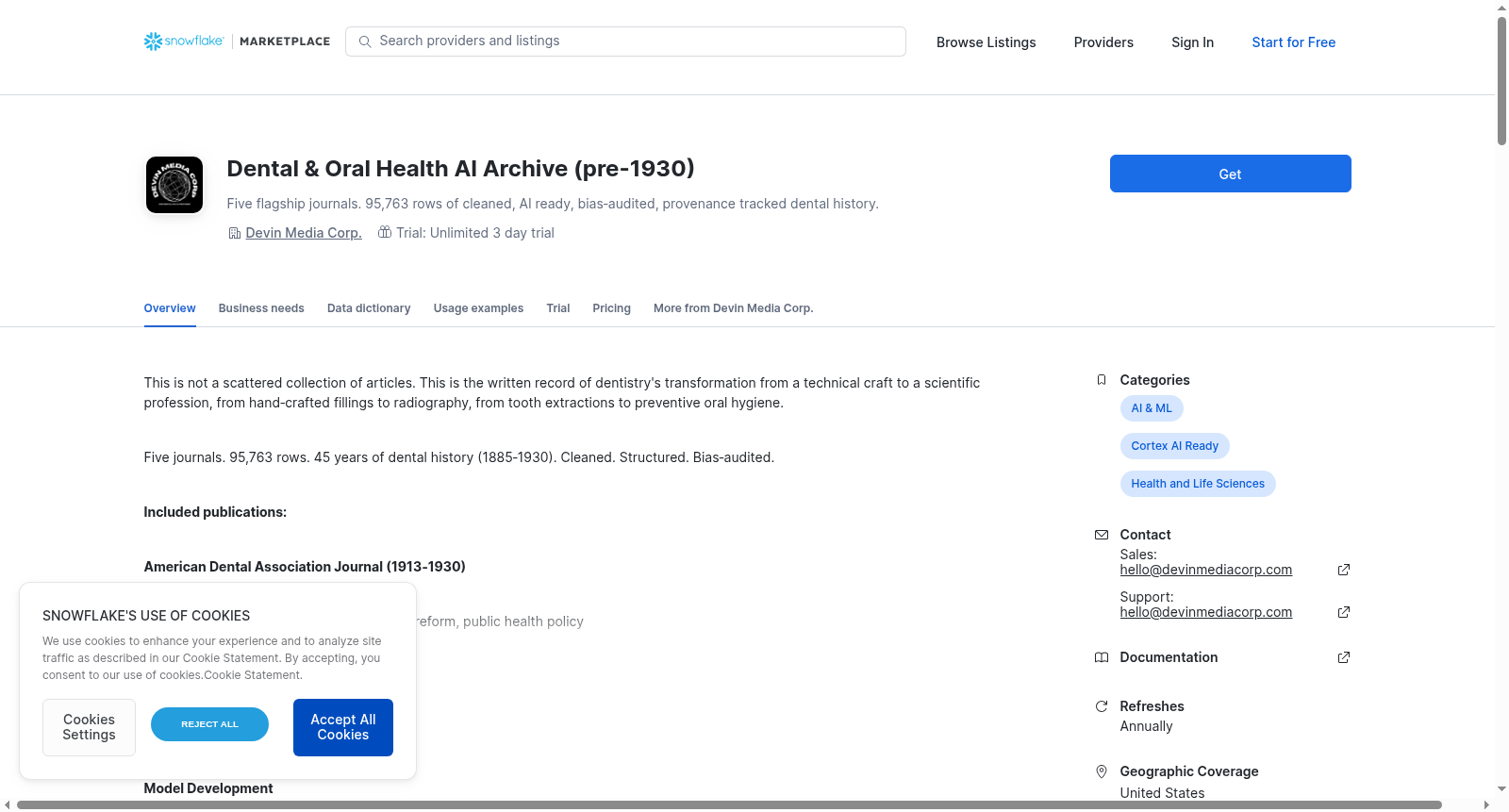The width and height of the screenshot is (1509, 812).
Task: Select the Overview tab
Action: pos(170,308)
